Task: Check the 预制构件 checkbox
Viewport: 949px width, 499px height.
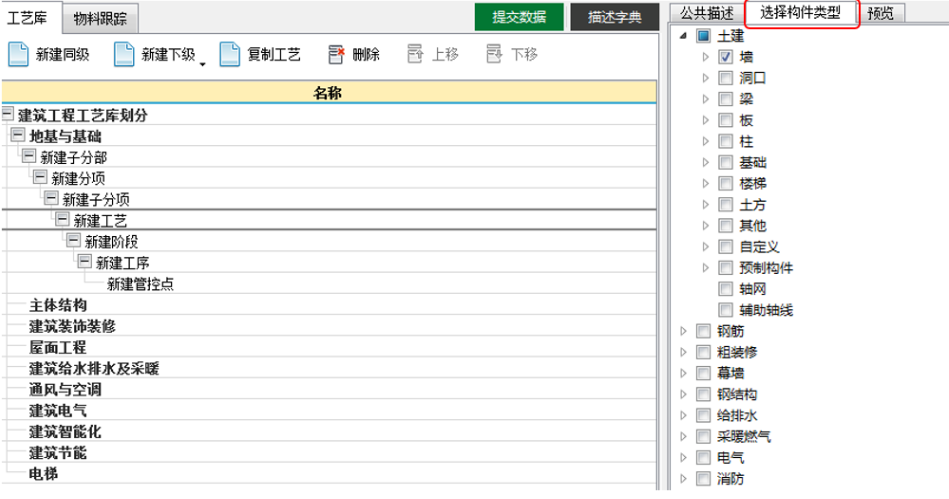Action: pyautogui.click(x=726, y=268)
